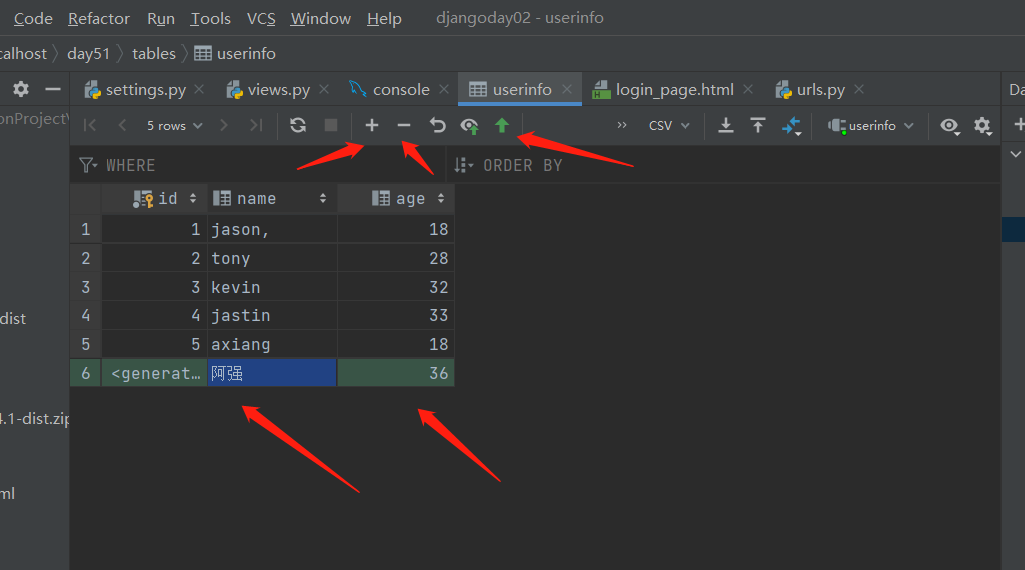Export table data with download icon
The width and height of the screenshot is (1025, 570).
[726, 125]
